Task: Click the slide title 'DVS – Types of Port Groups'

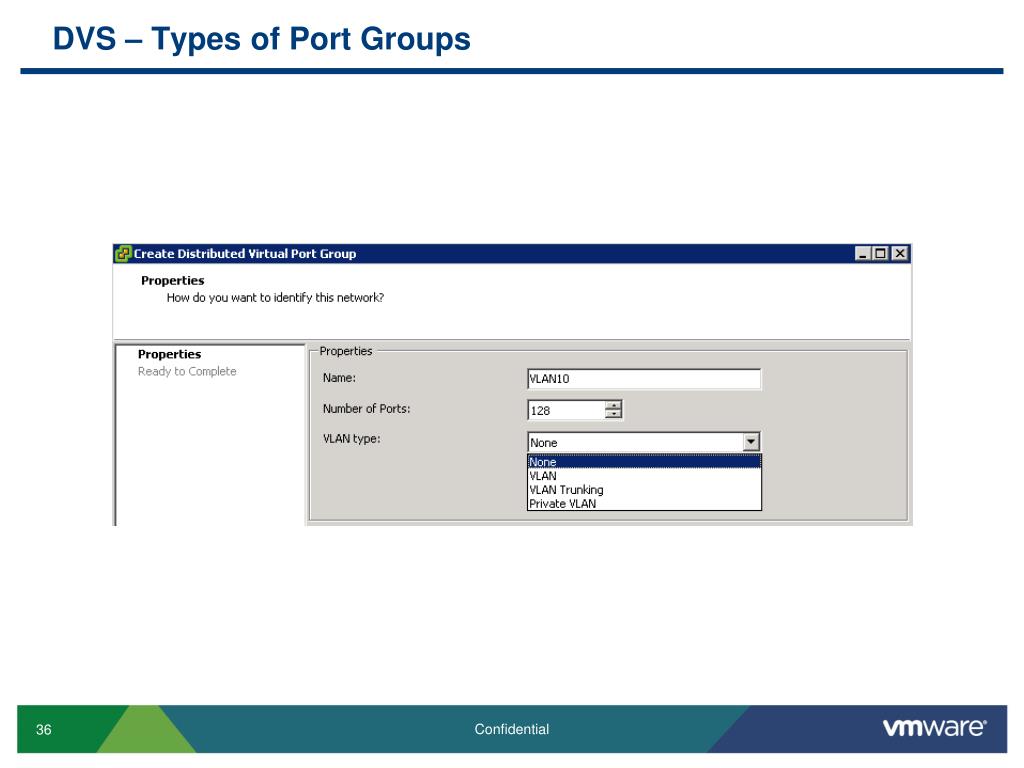Action: pos(261,39)
